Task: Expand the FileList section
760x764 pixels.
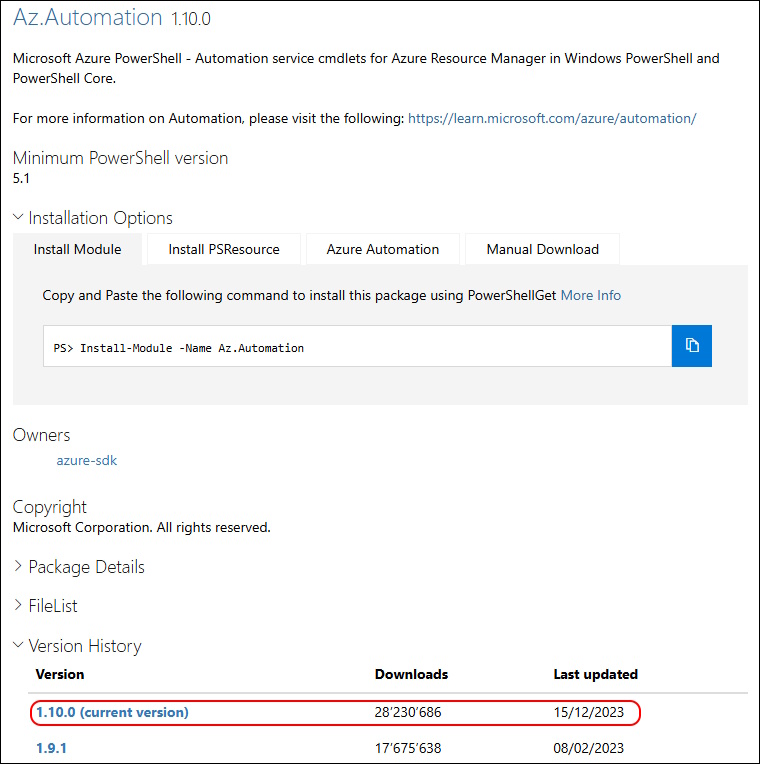Action: click(45, 606)
